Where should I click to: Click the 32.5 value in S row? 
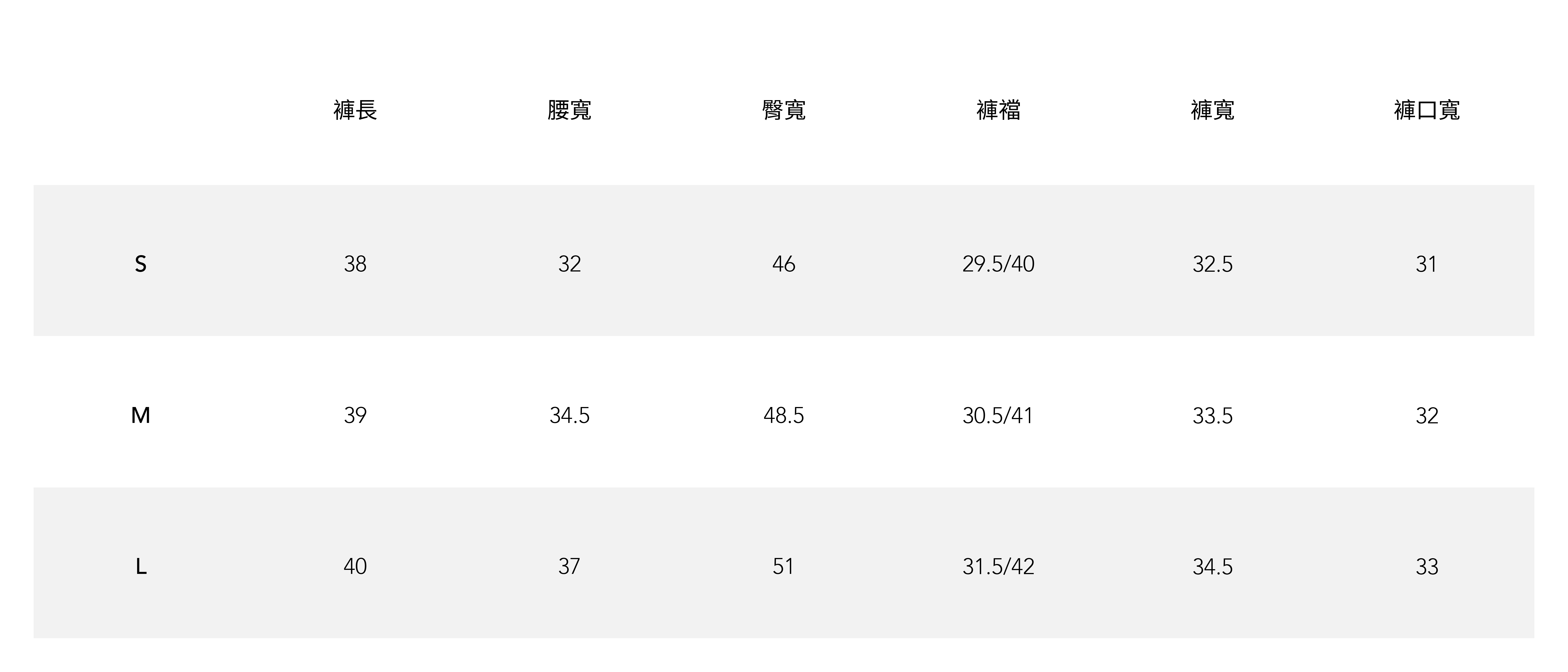[x=1213, y=264]
